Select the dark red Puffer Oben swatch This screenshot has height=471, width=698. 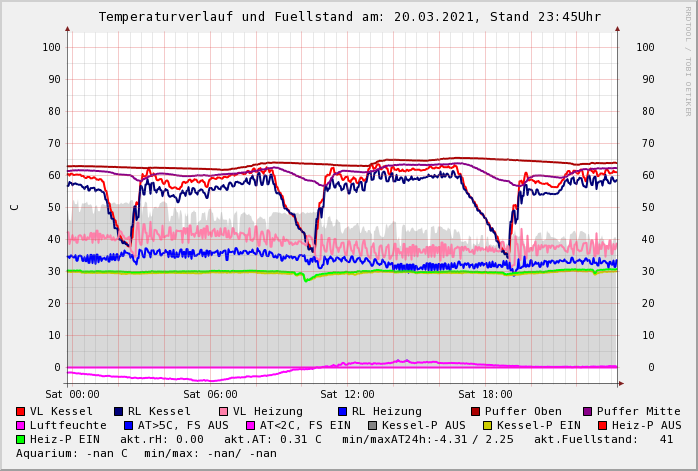[476, 411]
